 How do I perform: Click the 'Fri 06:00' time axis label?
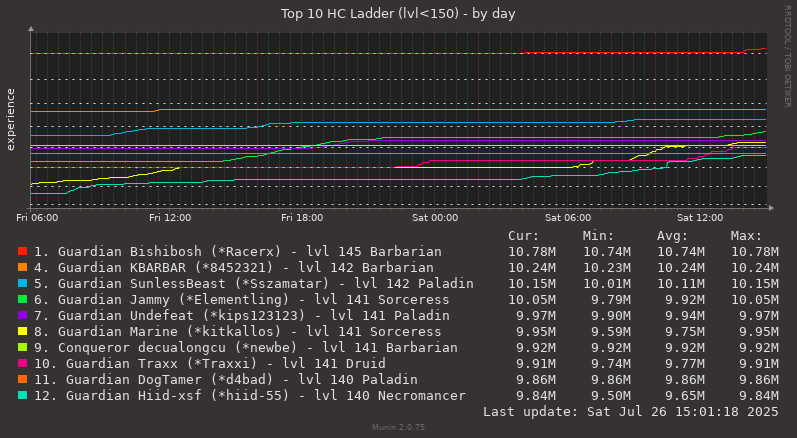pos(37,217)
